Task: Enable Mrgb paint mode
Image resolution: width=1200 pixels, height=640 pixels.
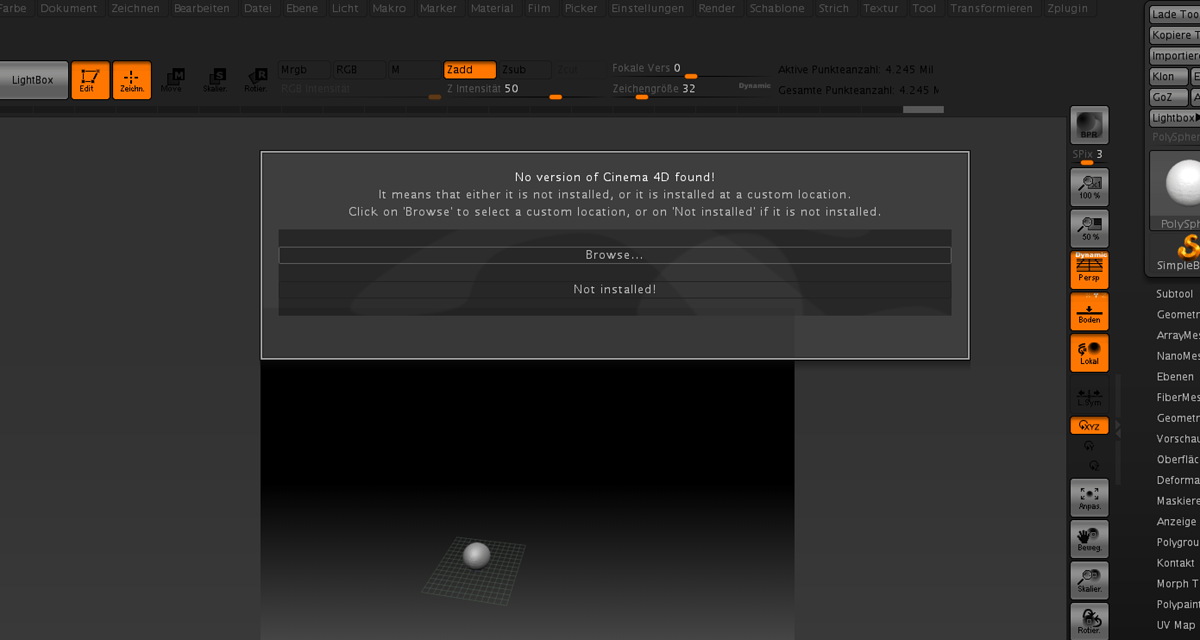Action: [x=304, y=70]
